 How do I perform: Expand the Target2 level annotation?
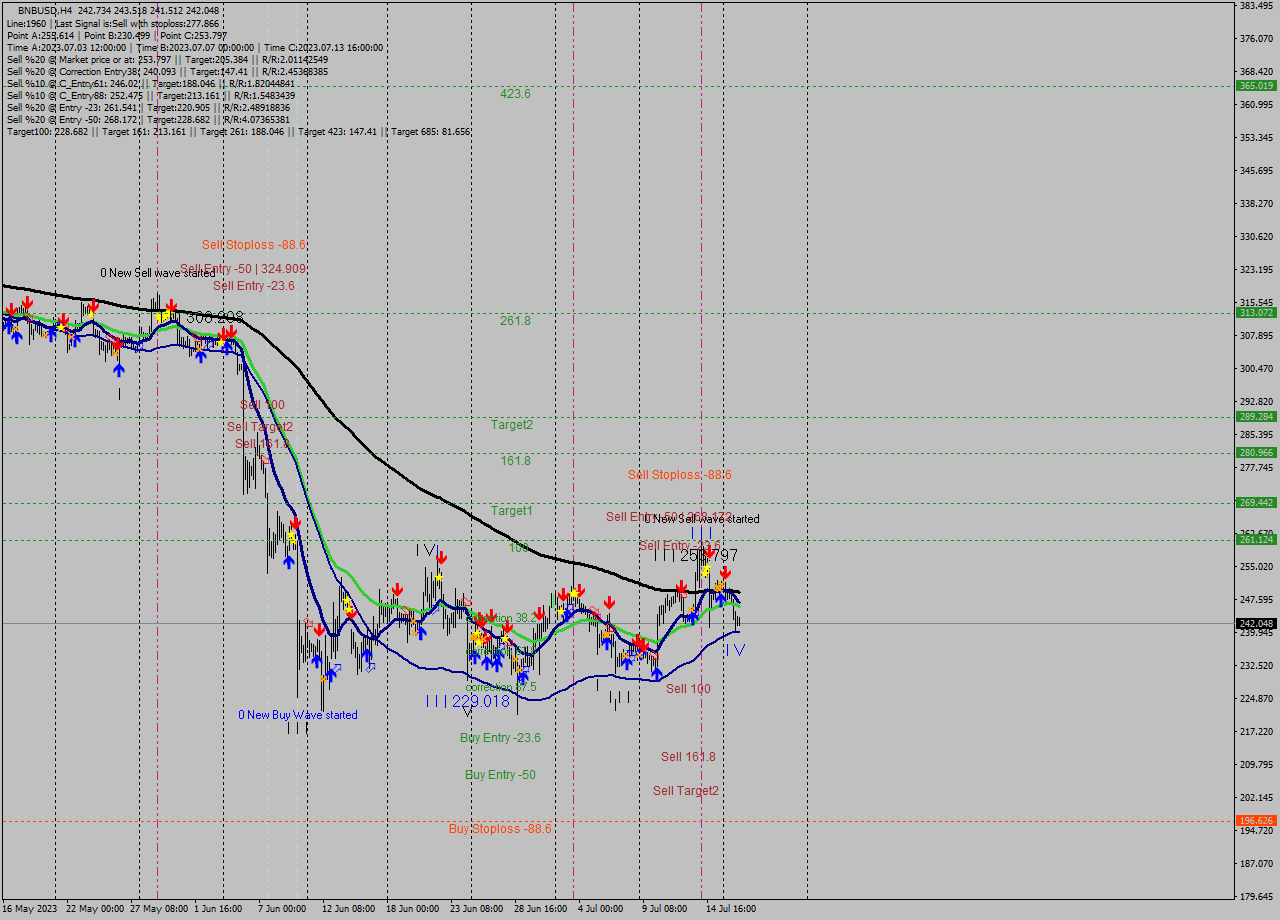point(513,425)
